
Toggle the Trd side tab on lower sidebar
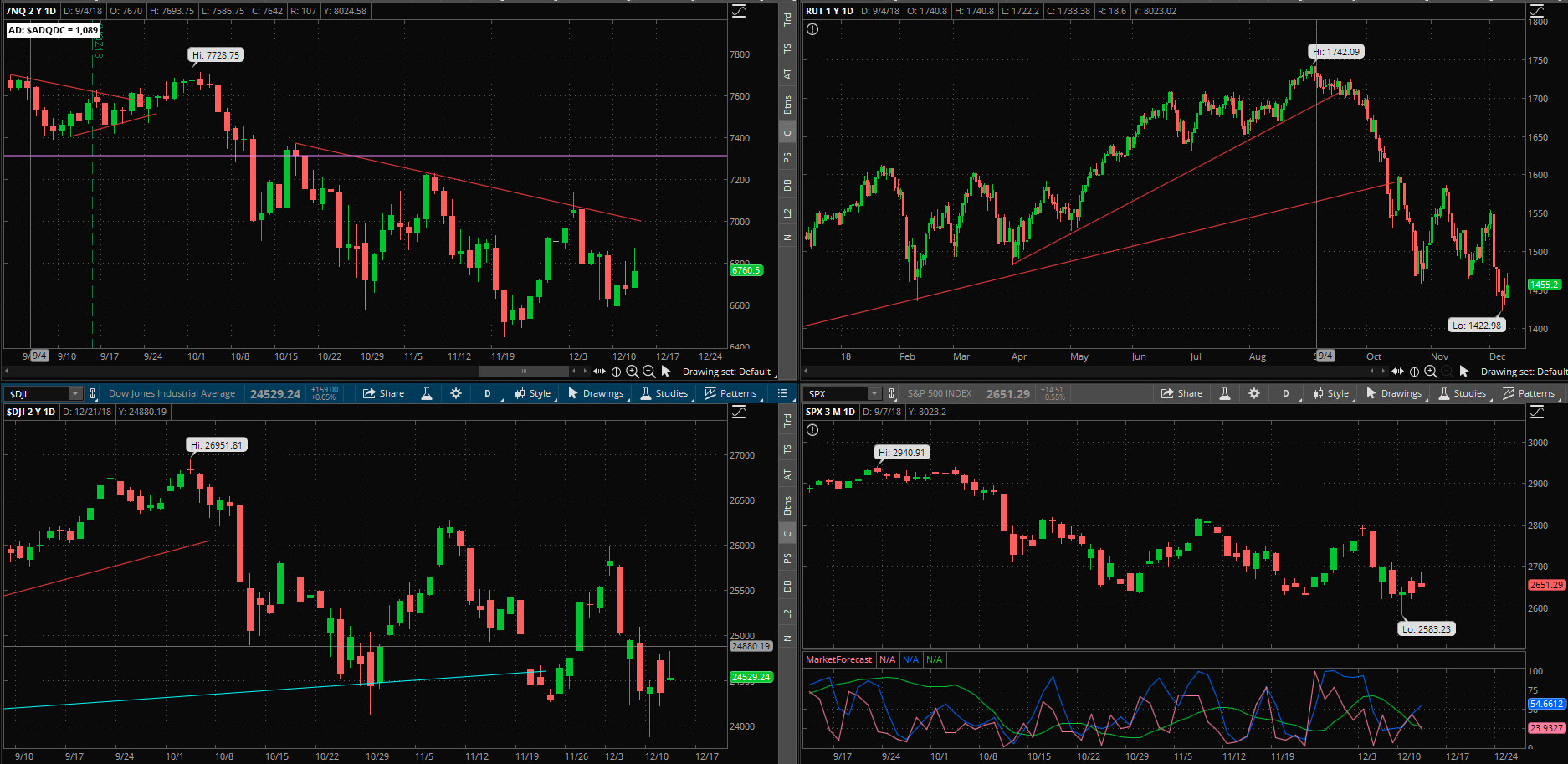(787, 420)
